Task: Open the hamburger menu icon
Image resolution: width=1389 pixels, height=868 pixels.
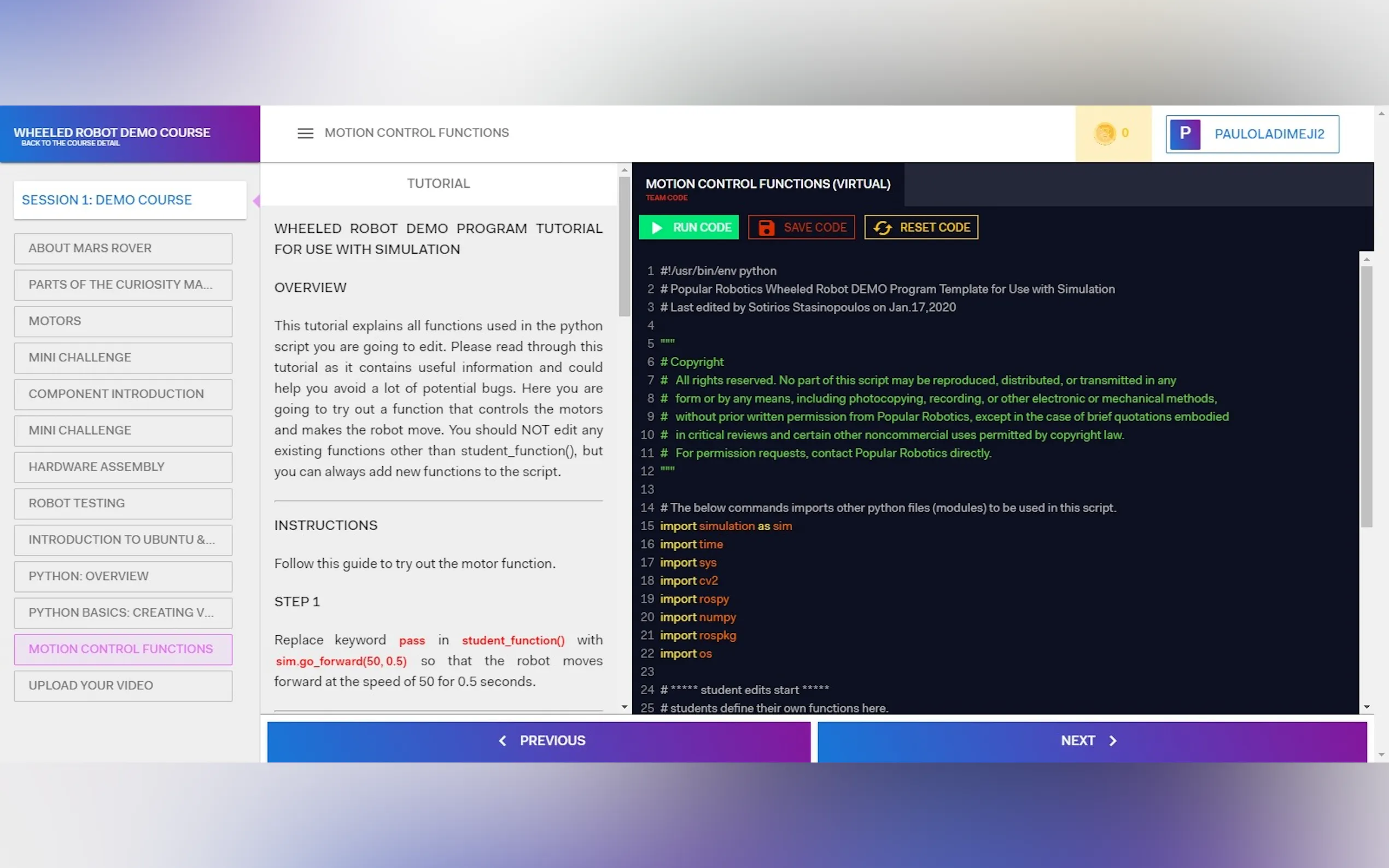Action: point(305,133)
